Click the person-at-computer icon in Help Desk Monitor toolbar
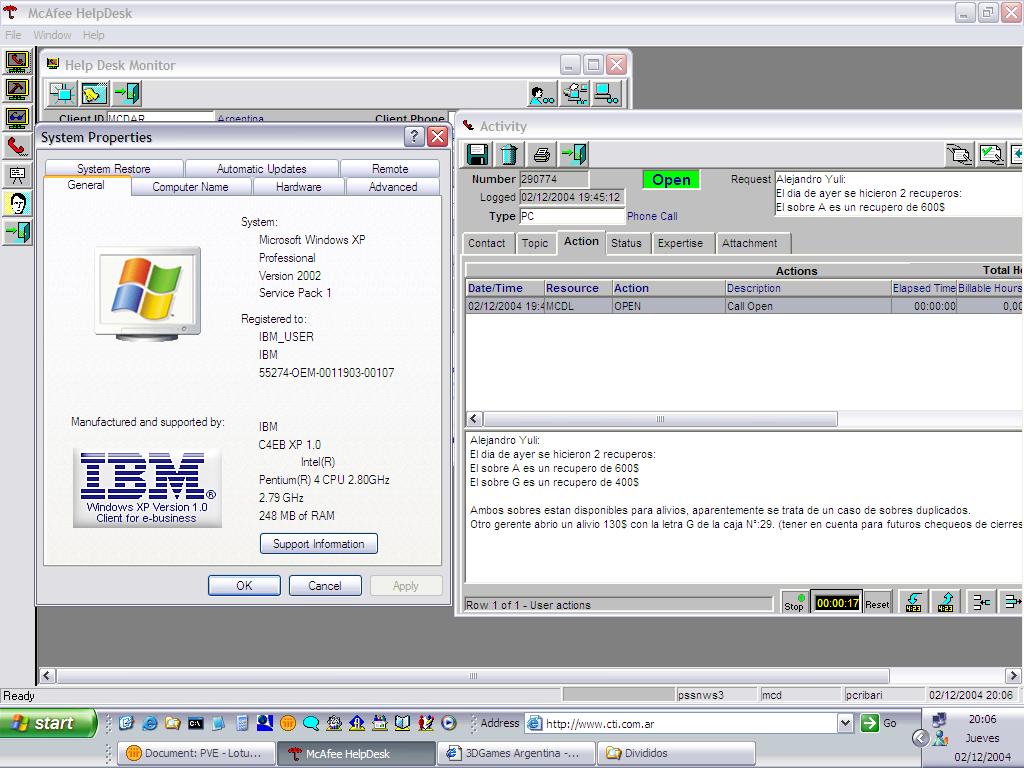The image size is (1024, 768). click(x=575, y=94)
